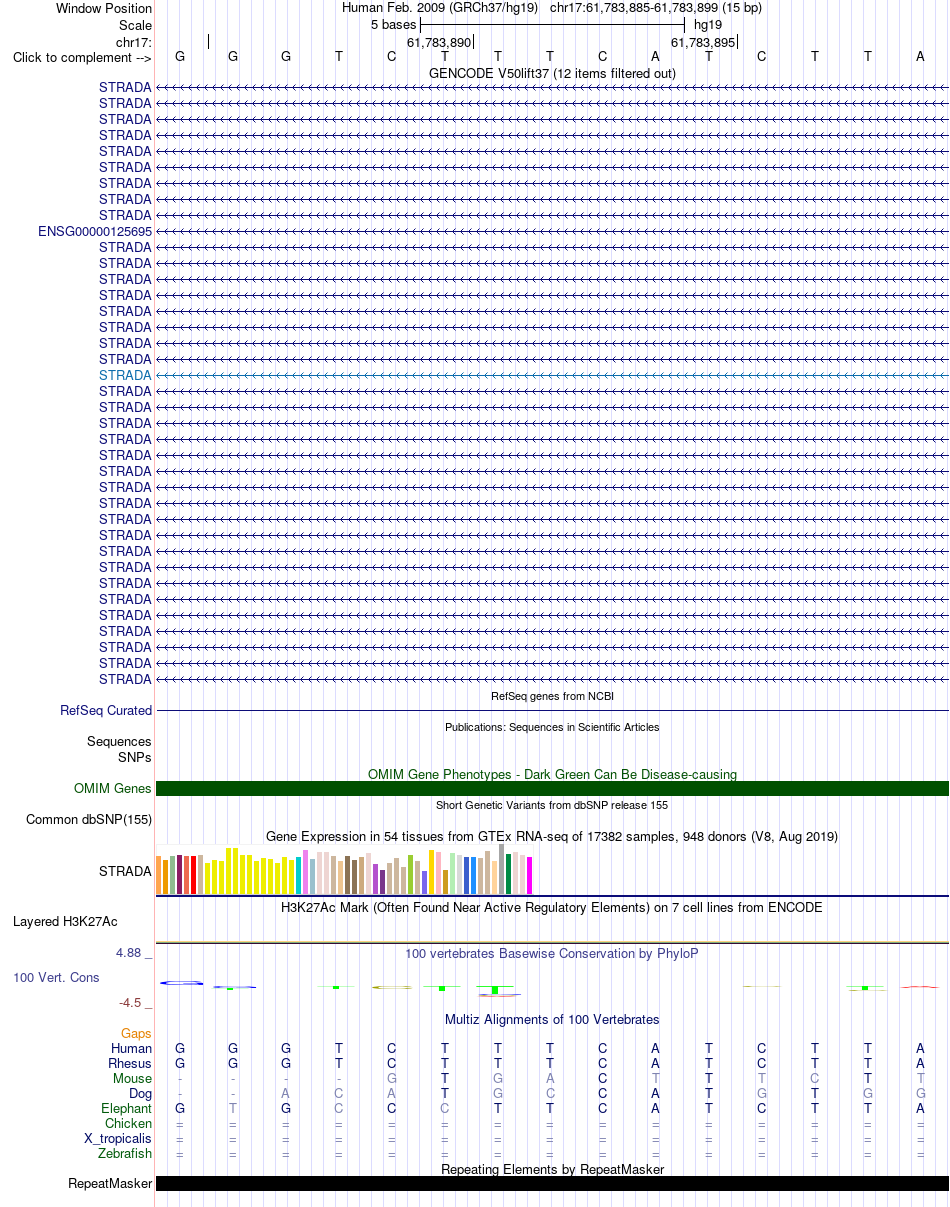This screenshot has width=950, height=1207.
Task: Click the Common dbSNP(155) track label
Action: coord(89,820)
